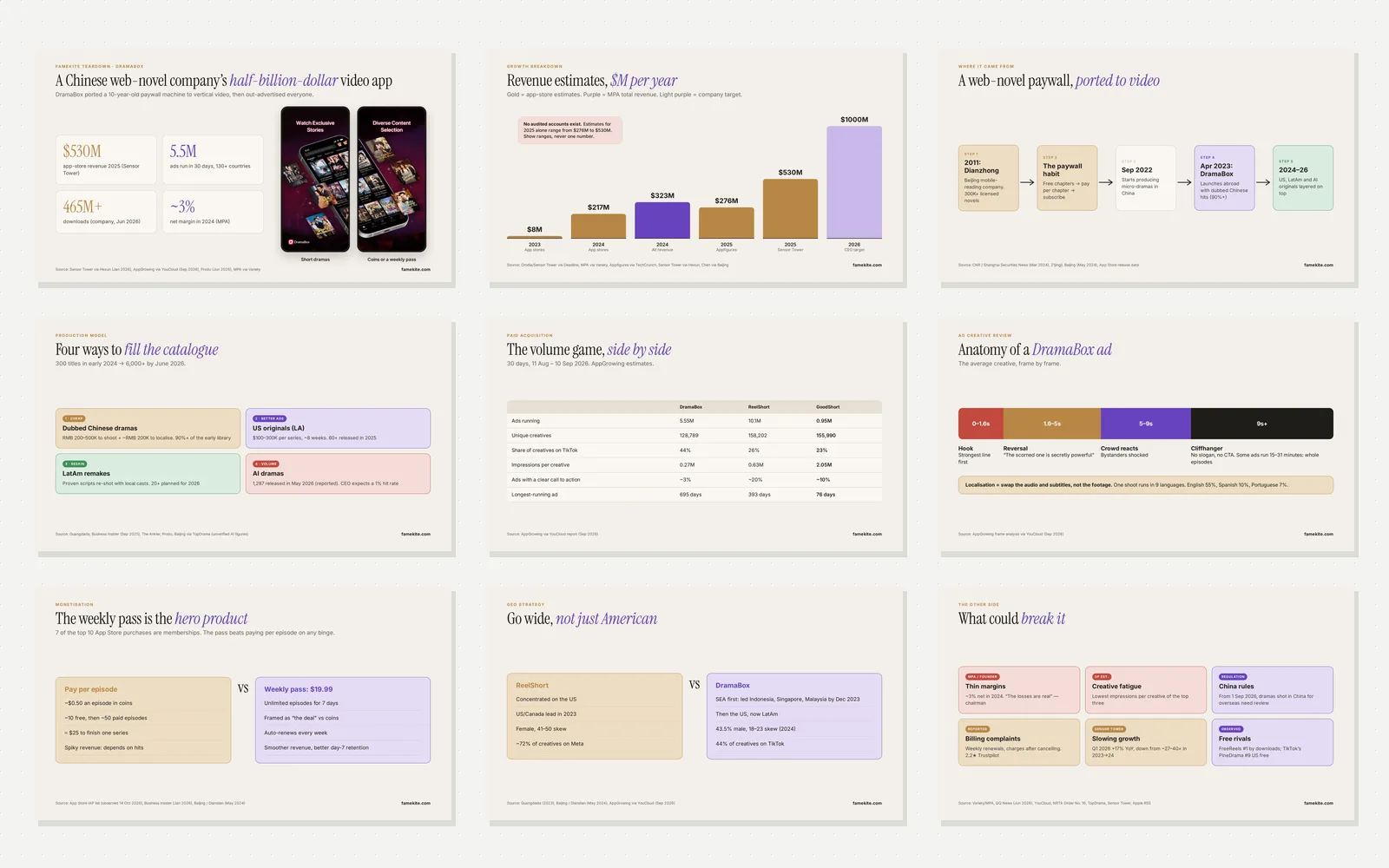The image size is (1389, 868).
Task: Select the 'Longest-running ad' row label
Action: 535,494
